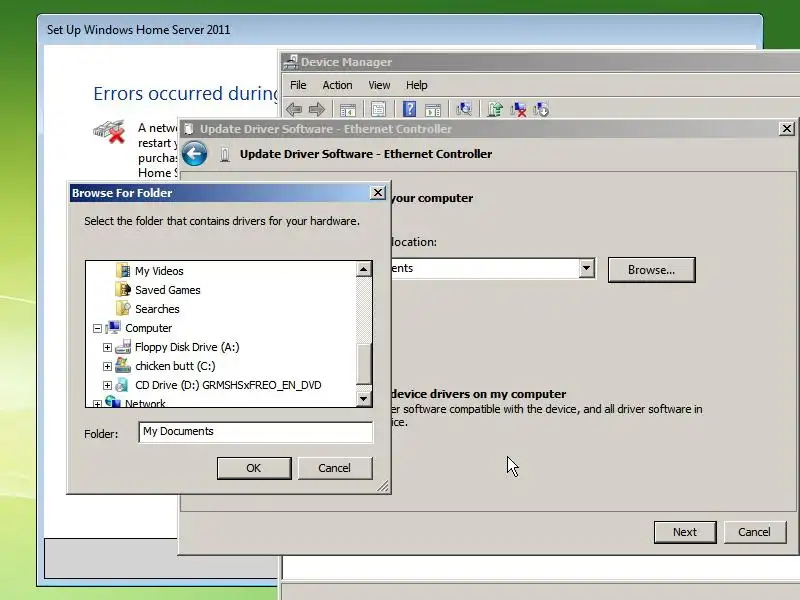Viewport: 800px width, 600px height.
Task: Open the blue Help icon in Device Manager
Action: [x=409, y=109]
